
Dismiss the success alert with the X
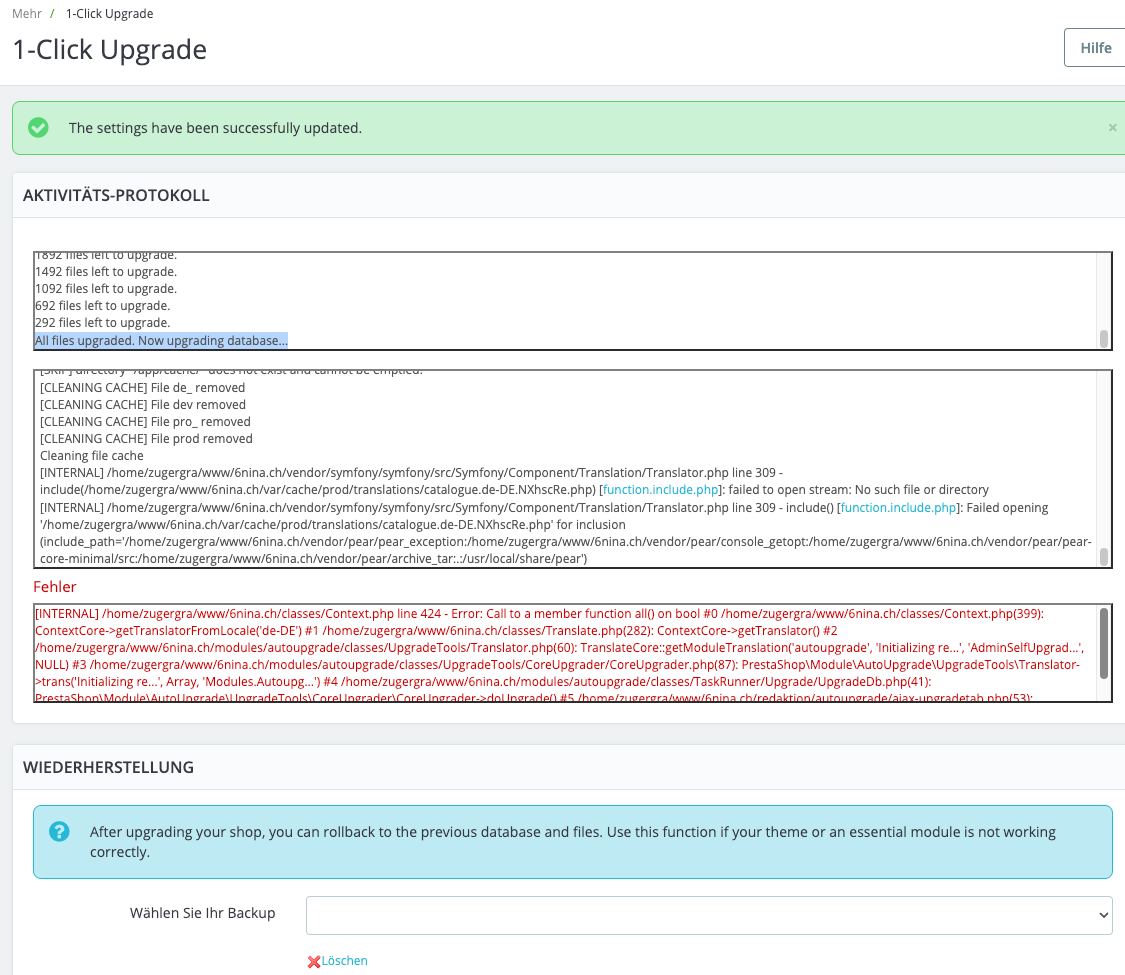1112,128
